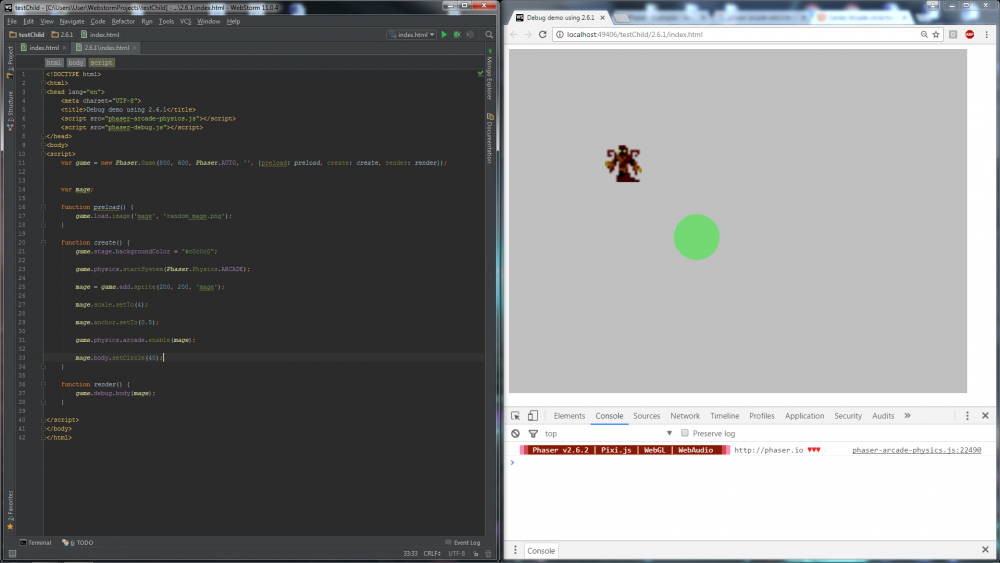The image size is (1000, 563).
Task: Click the 33:33 caret position in status bar
Action: click(410, 553)
